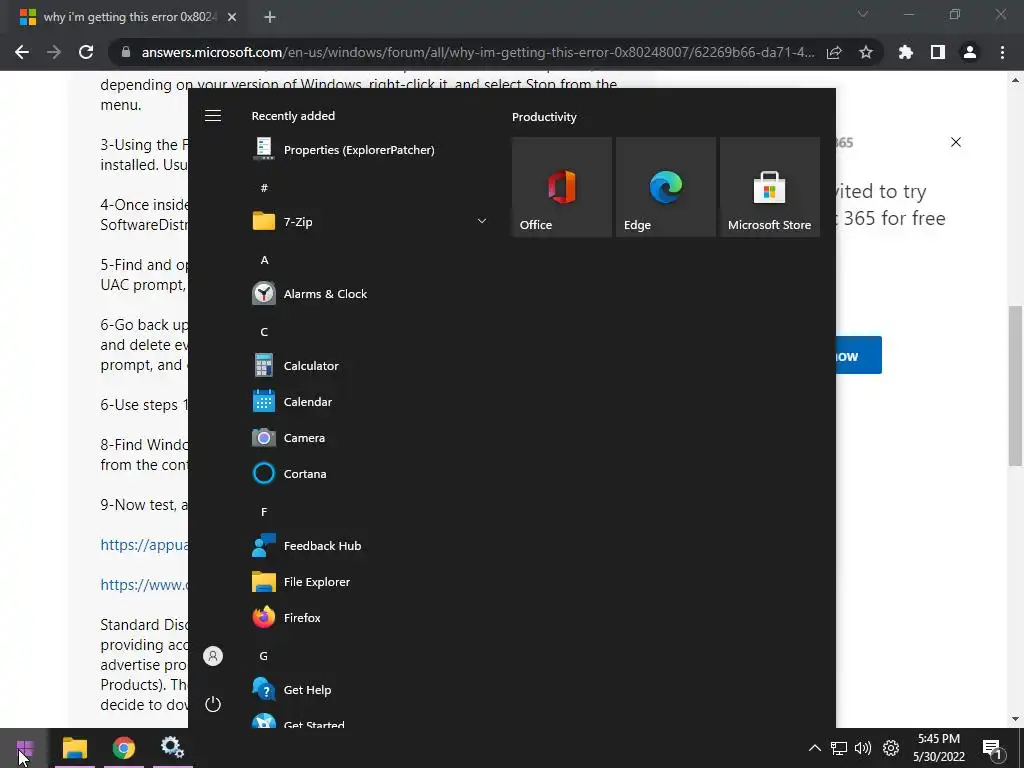Dismiss the Microsoft 365 promo panel

tap(956, 142)
